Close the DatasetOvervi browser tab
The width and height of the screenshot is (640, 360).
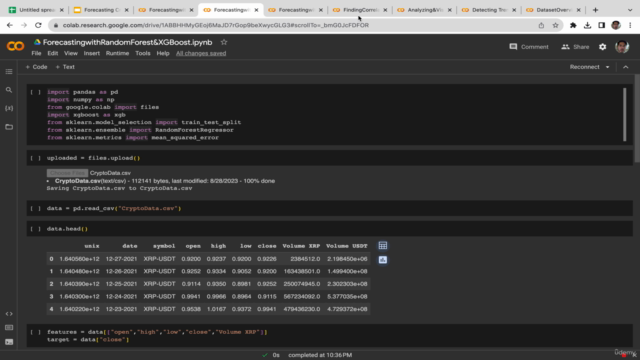(578, 10)
